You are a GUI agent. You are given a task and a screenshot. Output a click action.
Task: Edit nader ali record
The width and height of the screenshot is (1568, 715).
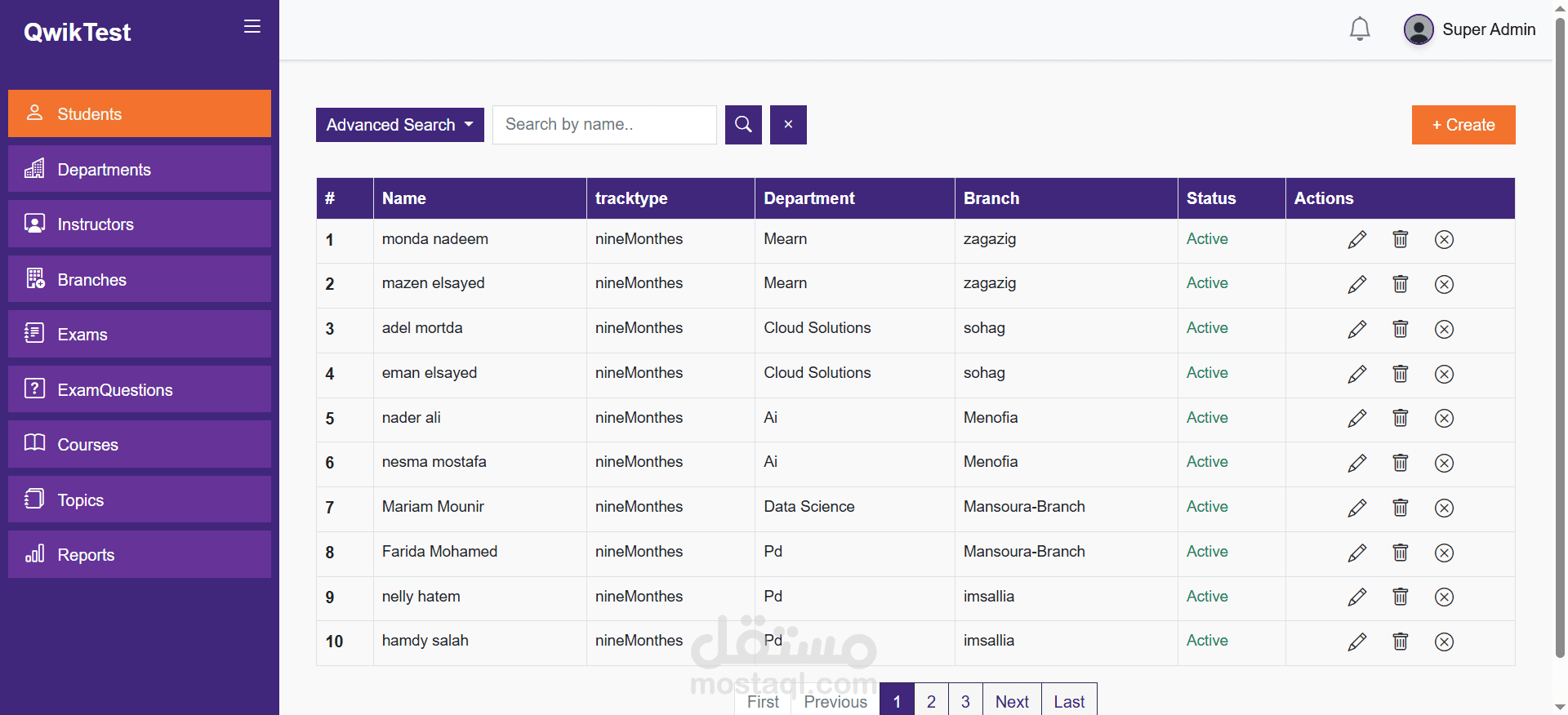coord(1357,418)
